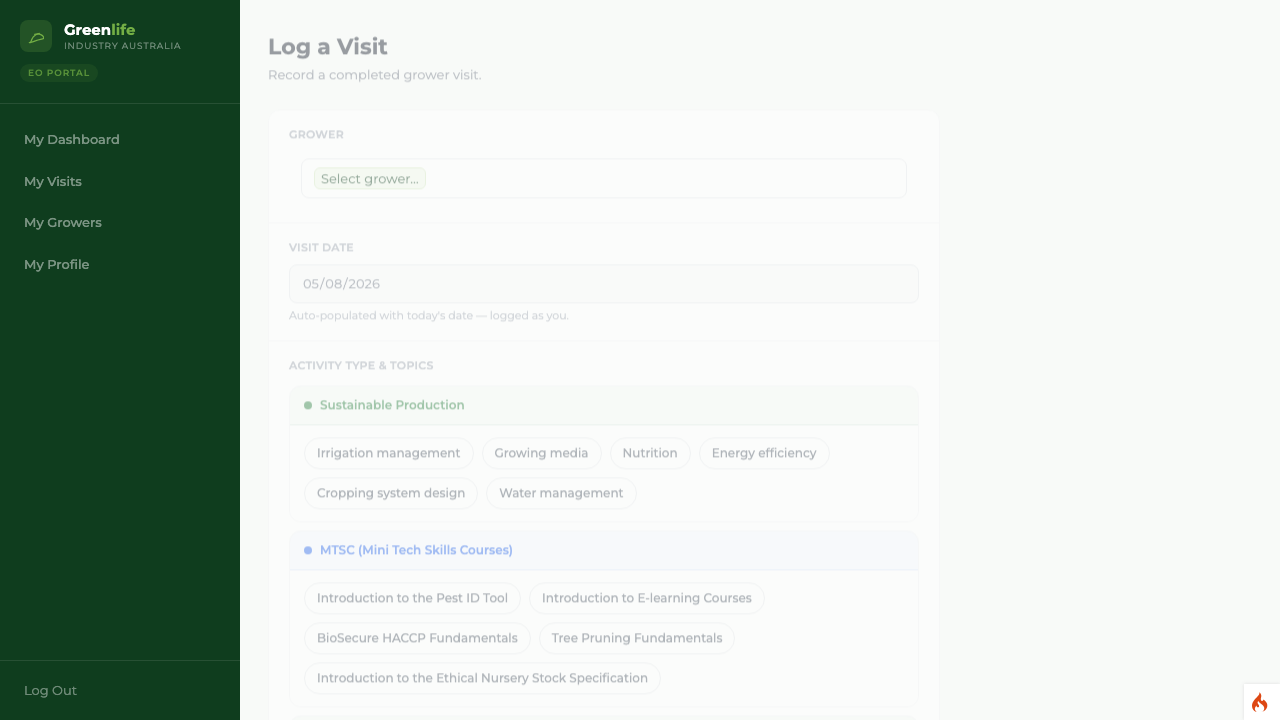The image size is (1280, 720).
Task: Select the Energy efficiency topic
Action: click(764, 453)
